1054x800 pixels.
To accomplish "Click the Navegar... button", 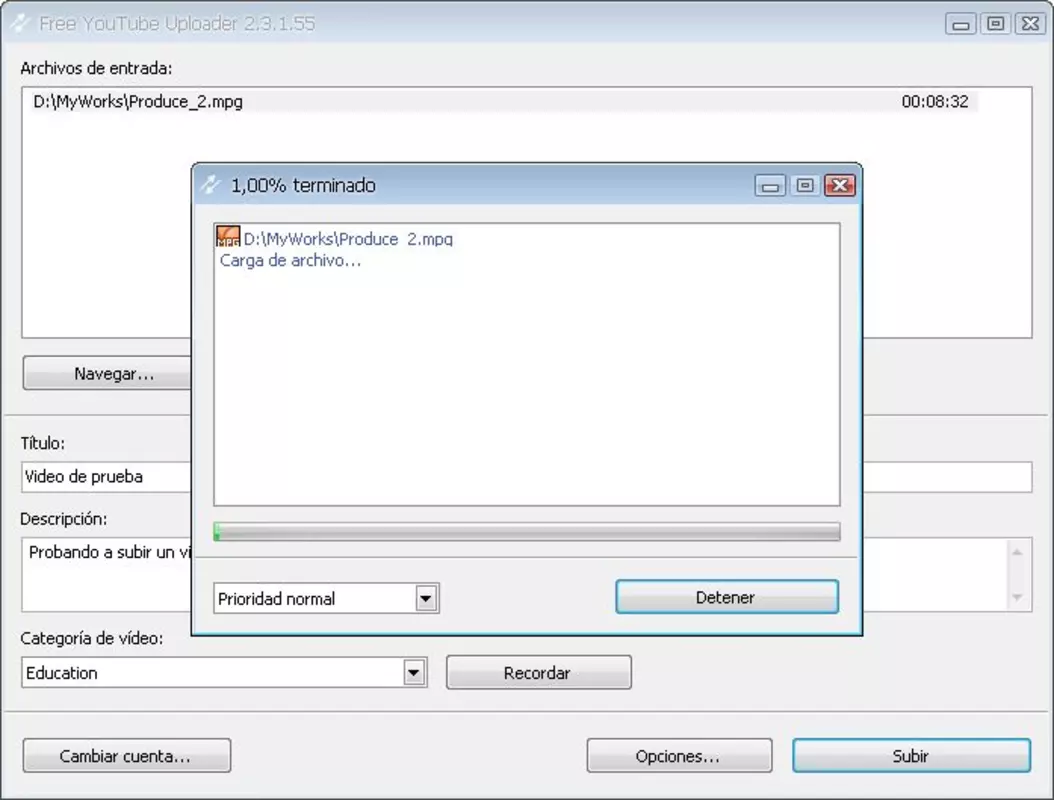I will tap(108, 374).
